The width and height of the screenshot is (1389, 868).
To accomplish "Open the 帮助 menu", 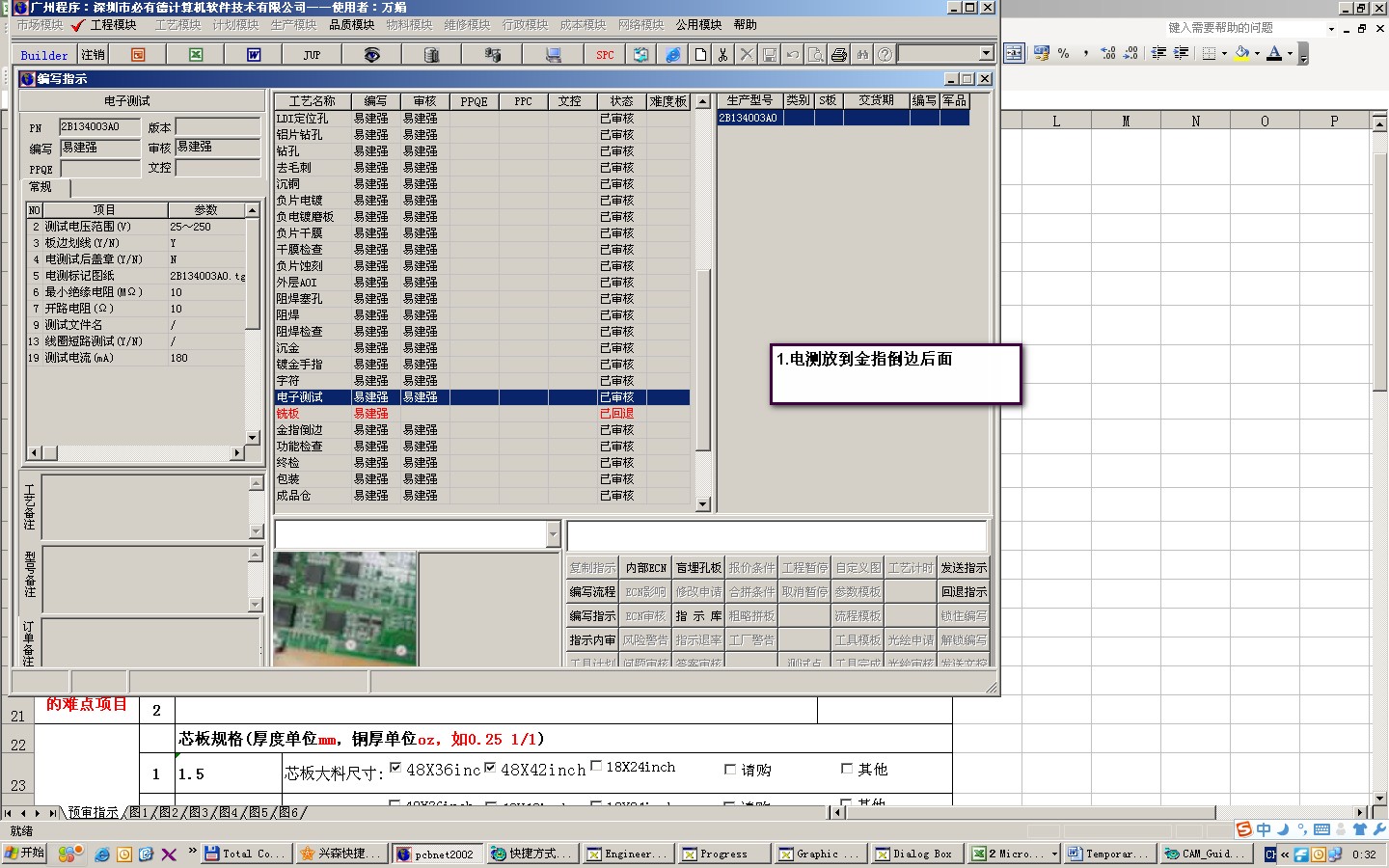I will 745,25.
